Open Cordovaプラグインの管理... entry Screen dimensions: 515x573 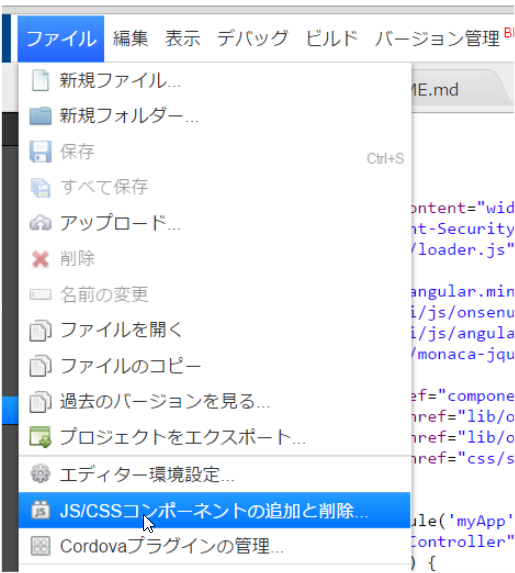(x=215, y=546)
